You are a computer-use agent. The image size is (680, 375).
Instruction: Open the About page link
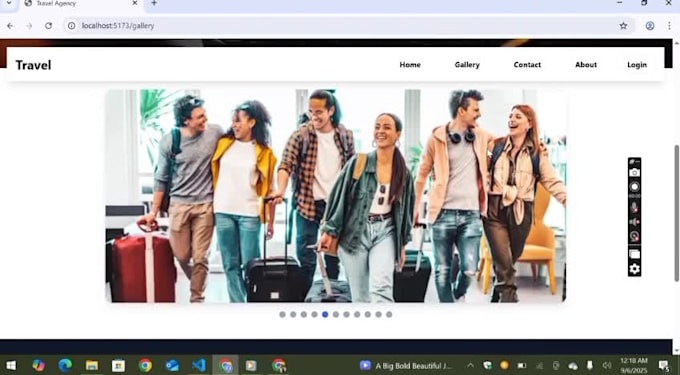coord(586,65)
